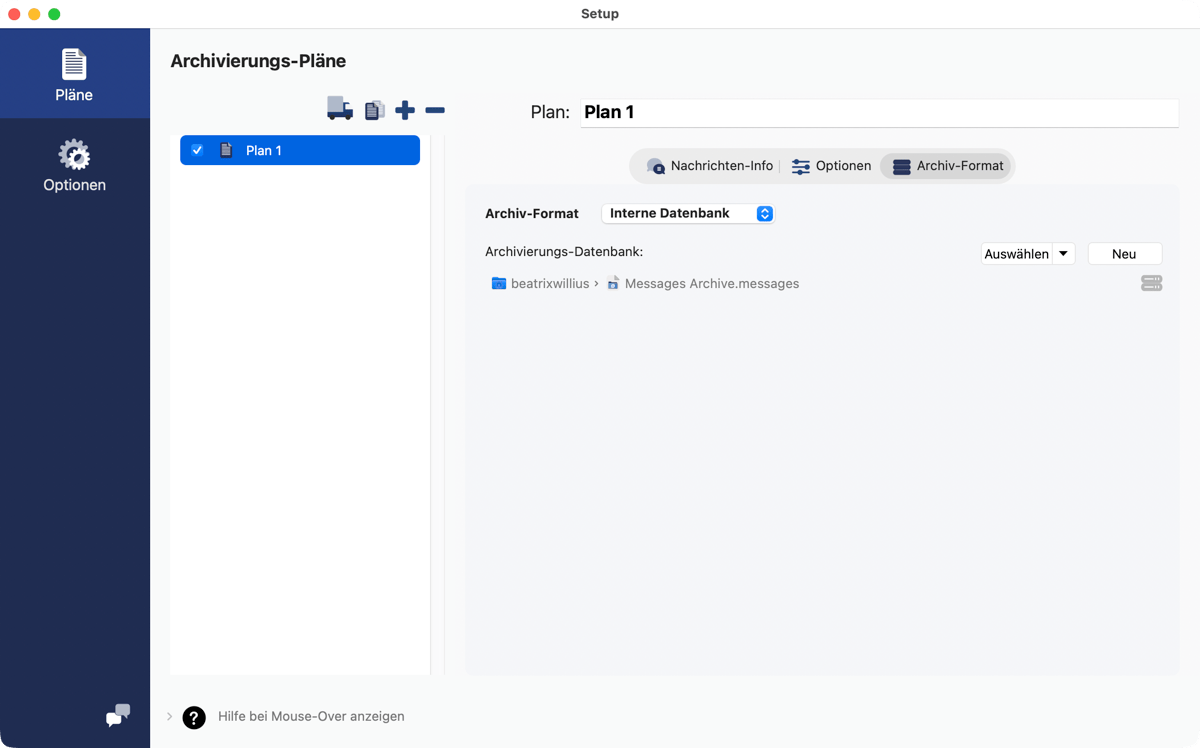Switch to the Optionen tab
1200x748 pixels.
click(831, 166)
